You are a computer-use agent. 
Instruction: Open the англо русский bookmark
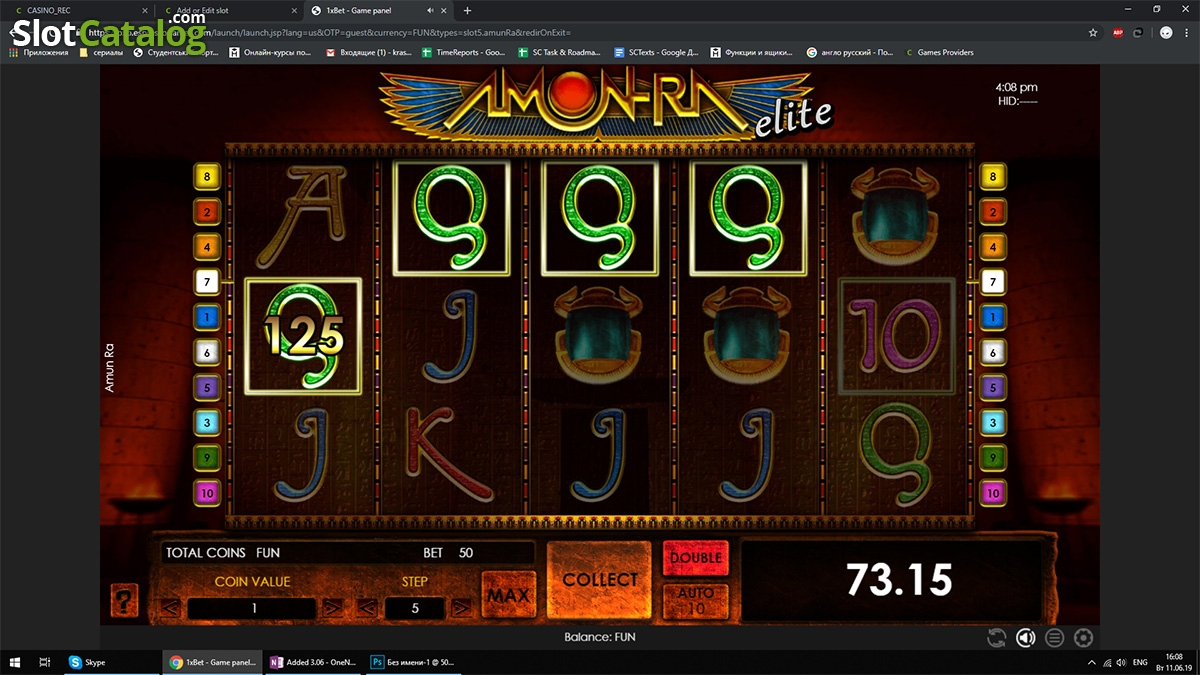click(849, 52)
